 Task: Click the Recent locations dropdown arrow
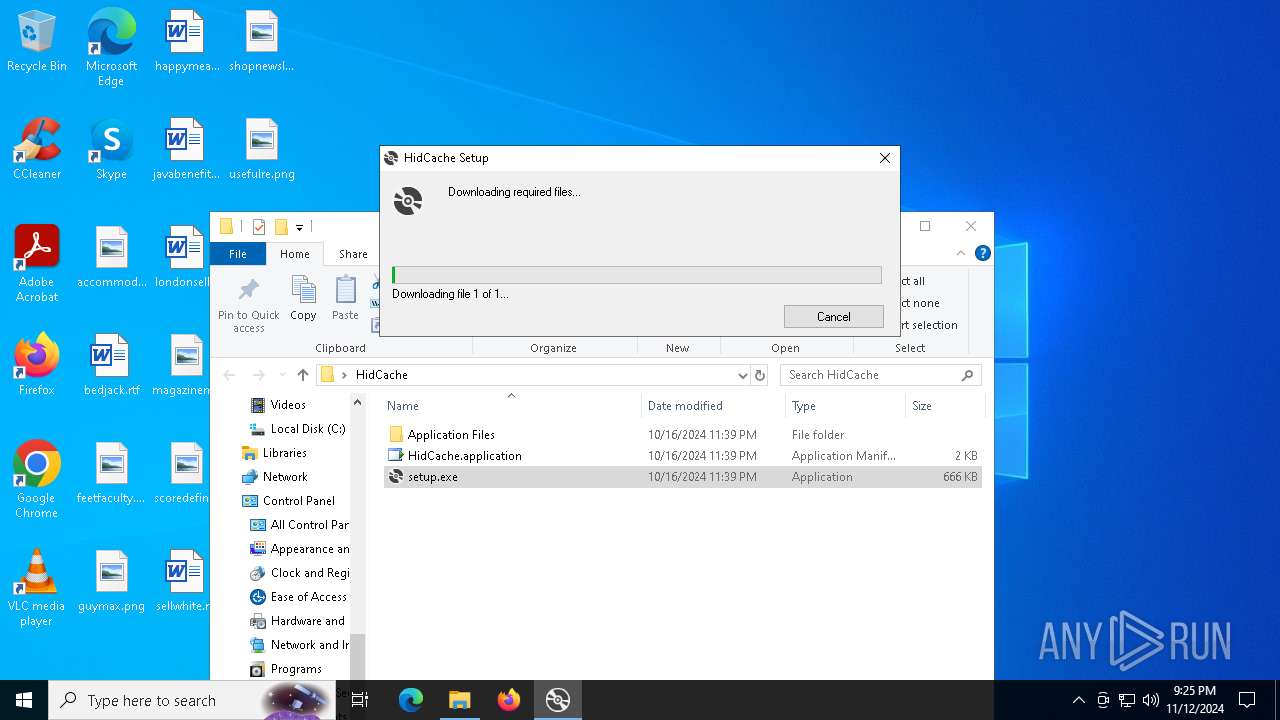point(281,375)
